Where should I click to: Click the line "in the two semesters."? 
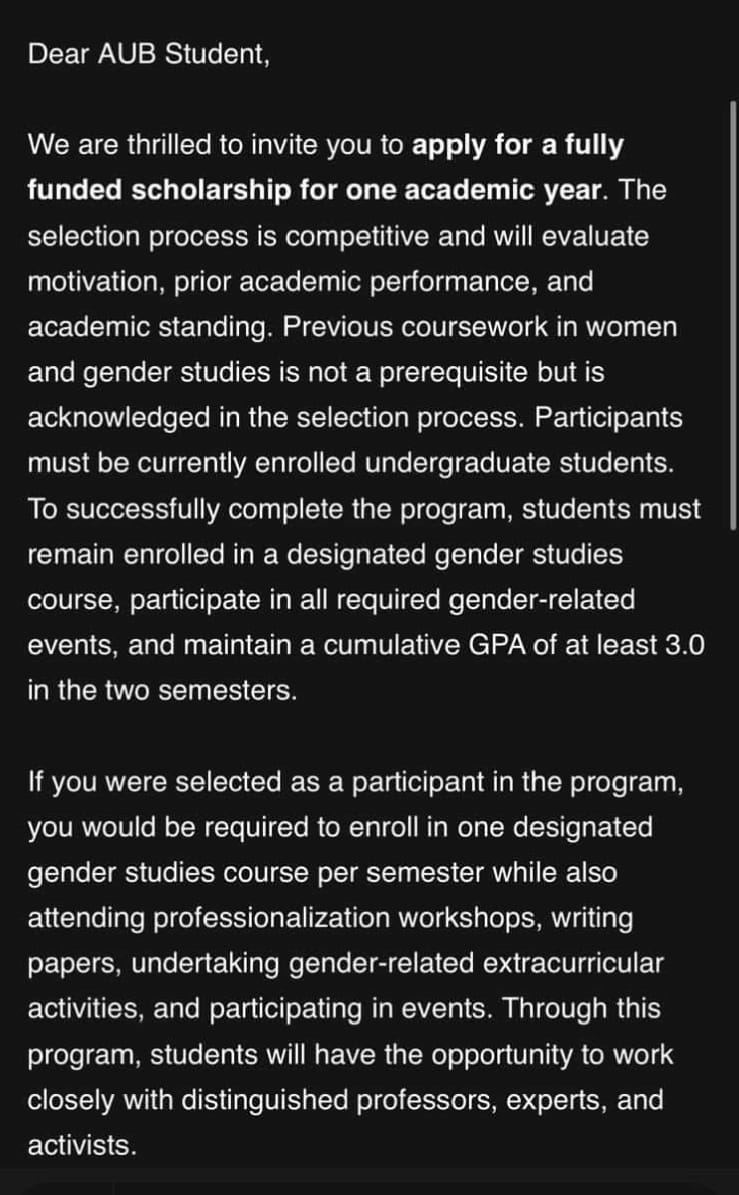[x=162, y=690]
